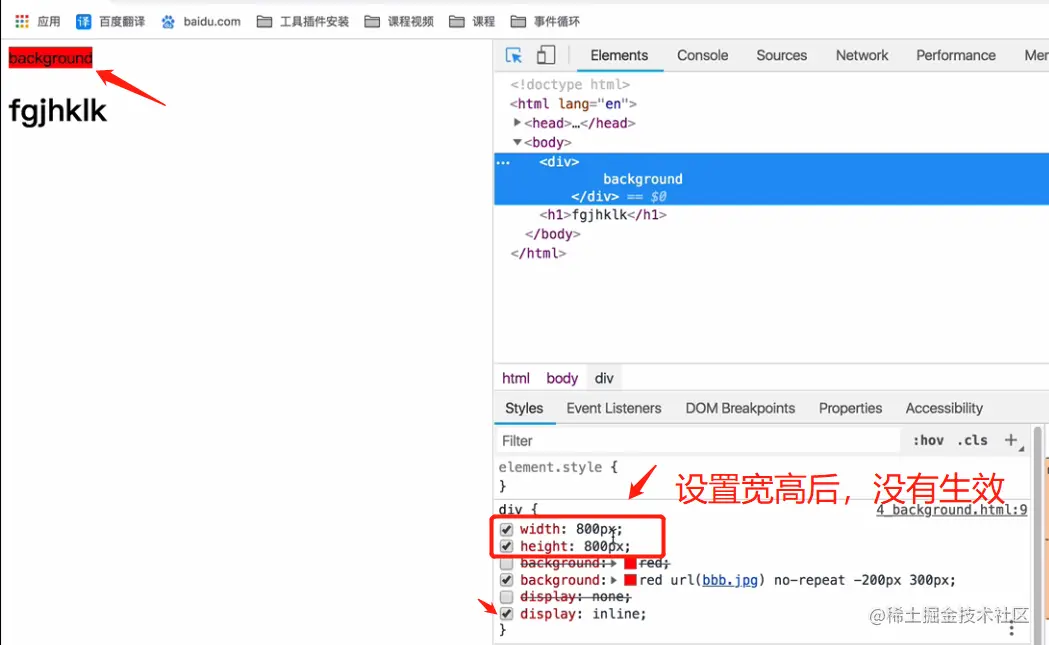Open the three-dot menu in Styles rule
The height and width of the screenshot is (645, 1049).
[x=1012, y=629]
